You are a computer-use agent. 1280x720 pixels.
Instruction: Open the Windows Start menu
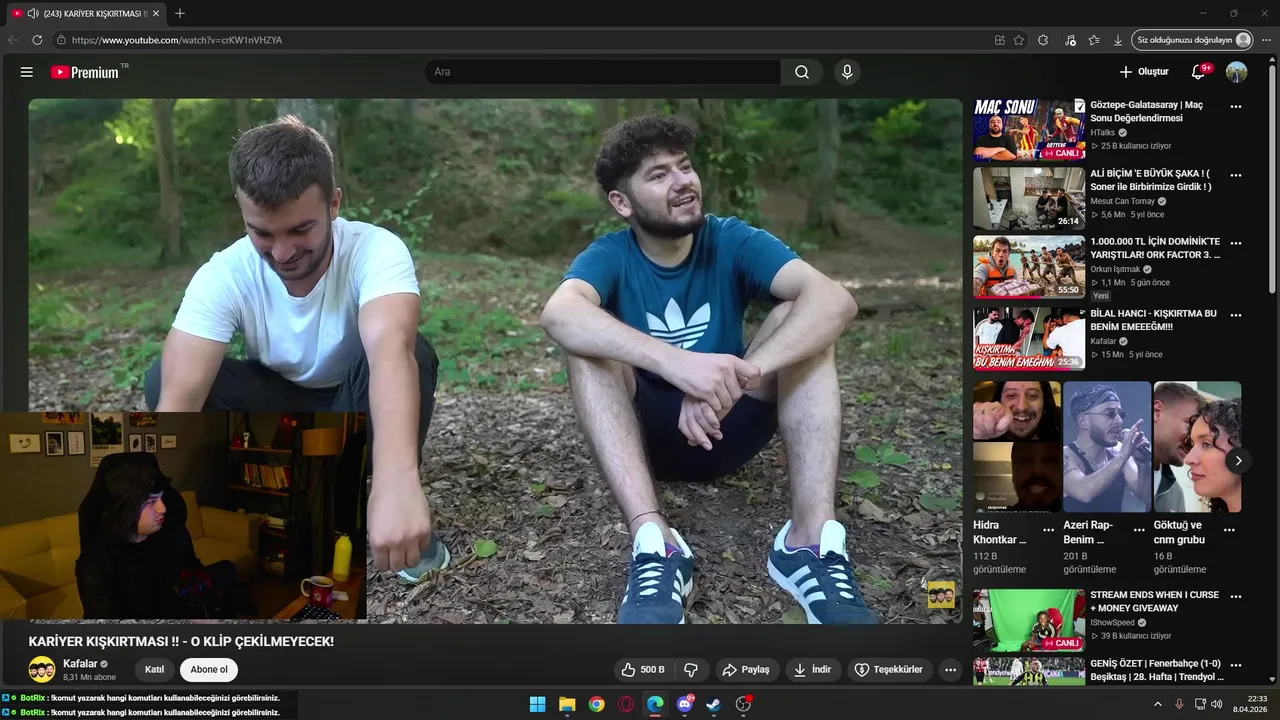pyautogui.click(x=537, y=704)
